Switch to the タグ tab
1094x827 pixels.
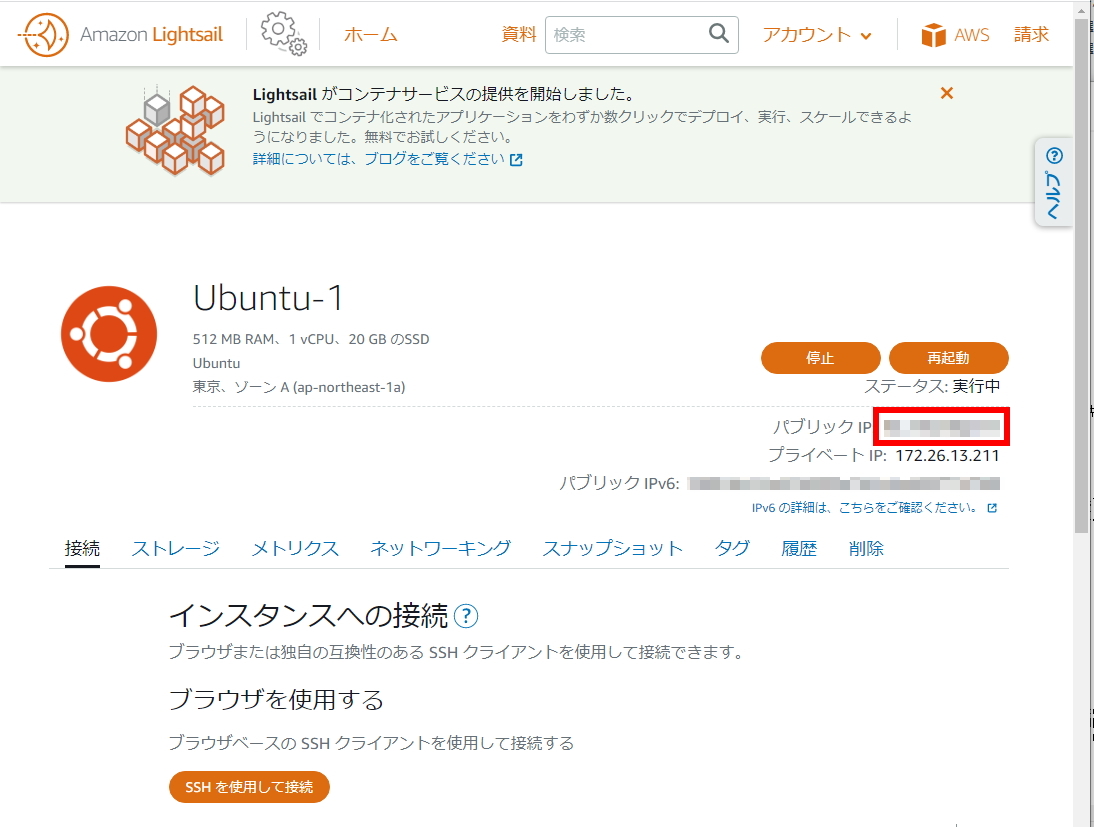click(x=732, y=549)
